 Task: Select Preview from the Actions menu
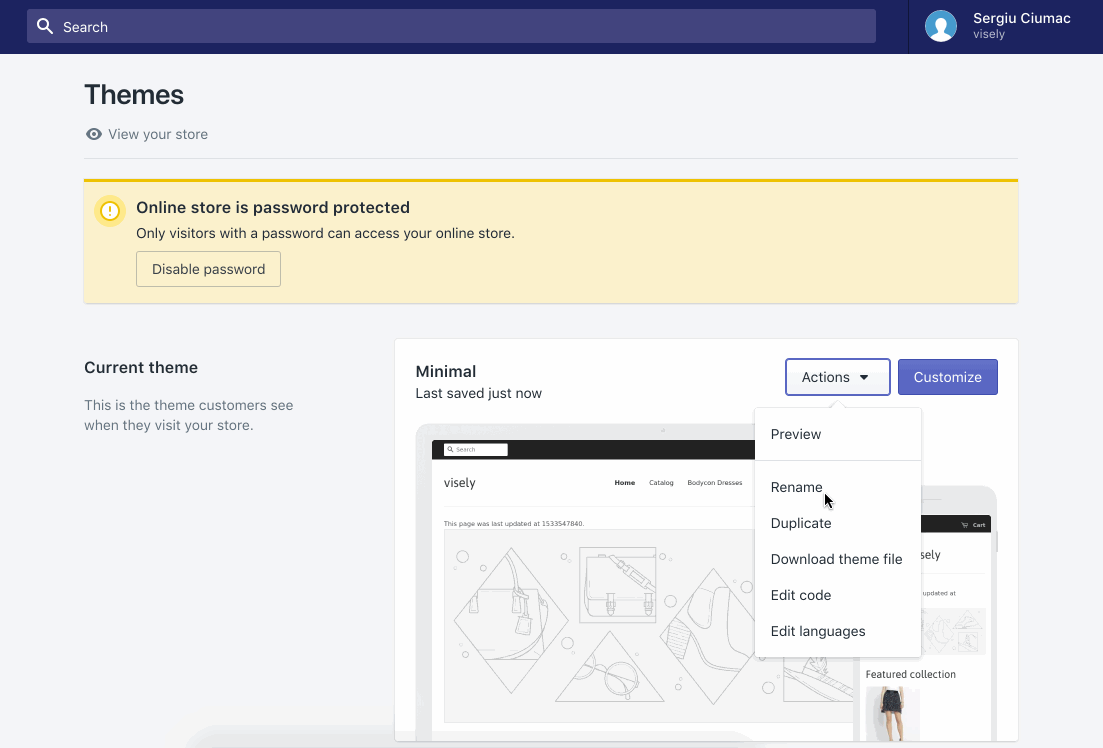point(796,434)
